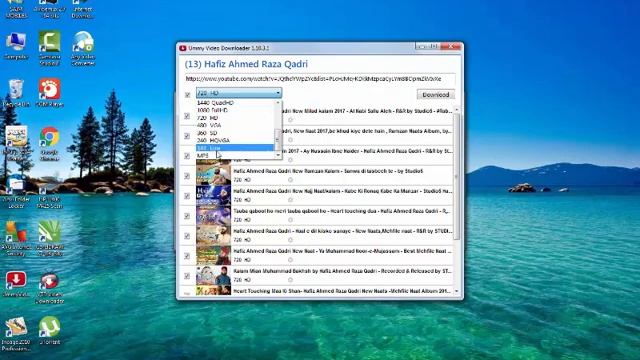Uncheck the Ya Muhammed Noor-e-Mujassam checkbox
The width and height of the screenshot is (640, 360).
[187, 256]
